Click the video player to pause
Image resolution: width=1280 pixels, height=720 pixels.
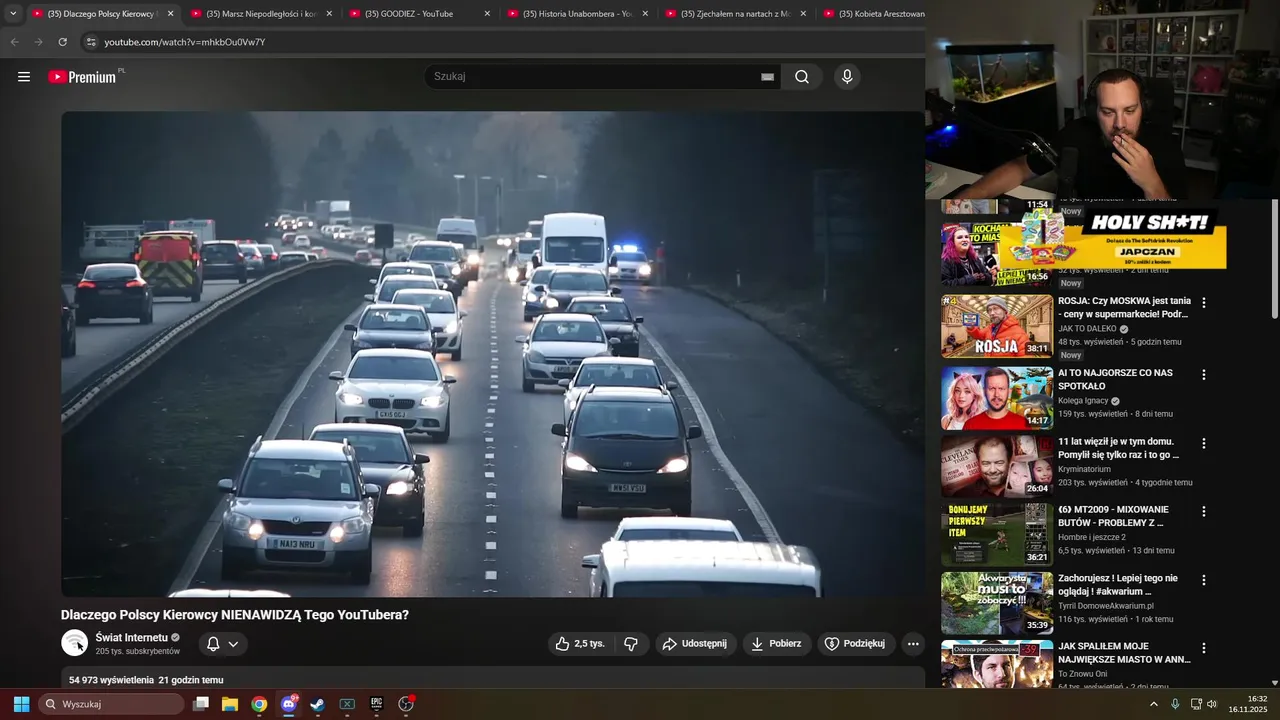pos(493,354)
